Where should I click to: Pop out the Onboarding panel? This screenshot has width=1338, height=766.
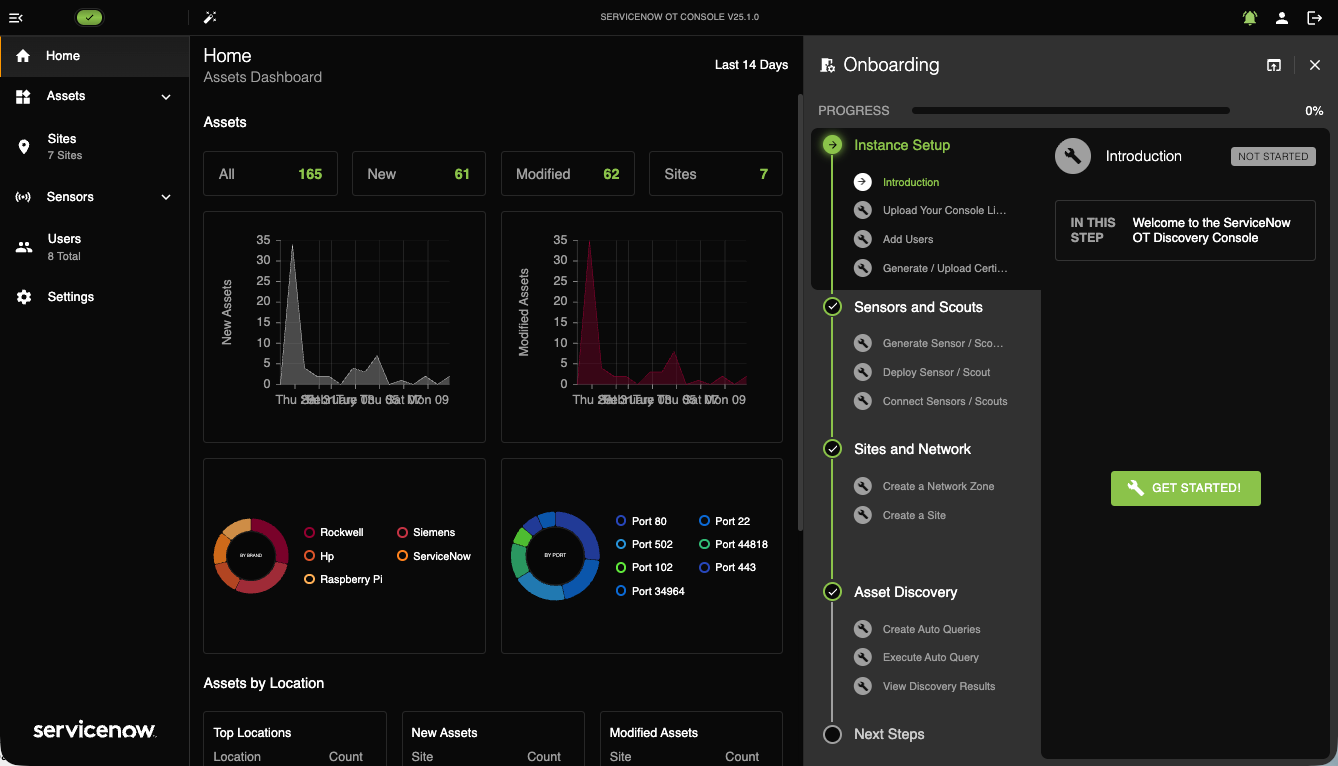pos(1274,65)
